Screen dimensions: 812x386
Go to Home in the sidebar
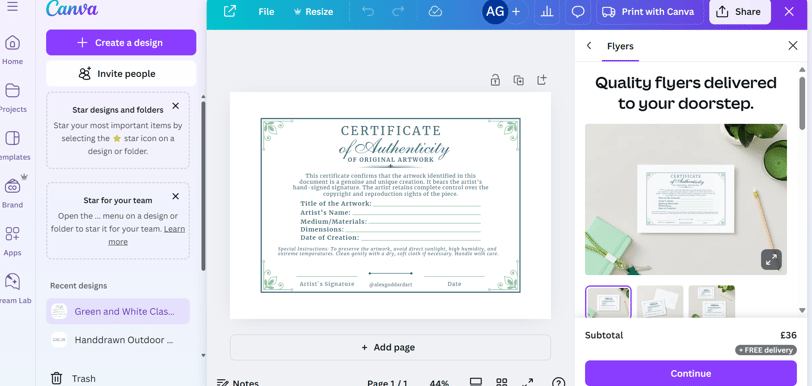tap(12, 50)
